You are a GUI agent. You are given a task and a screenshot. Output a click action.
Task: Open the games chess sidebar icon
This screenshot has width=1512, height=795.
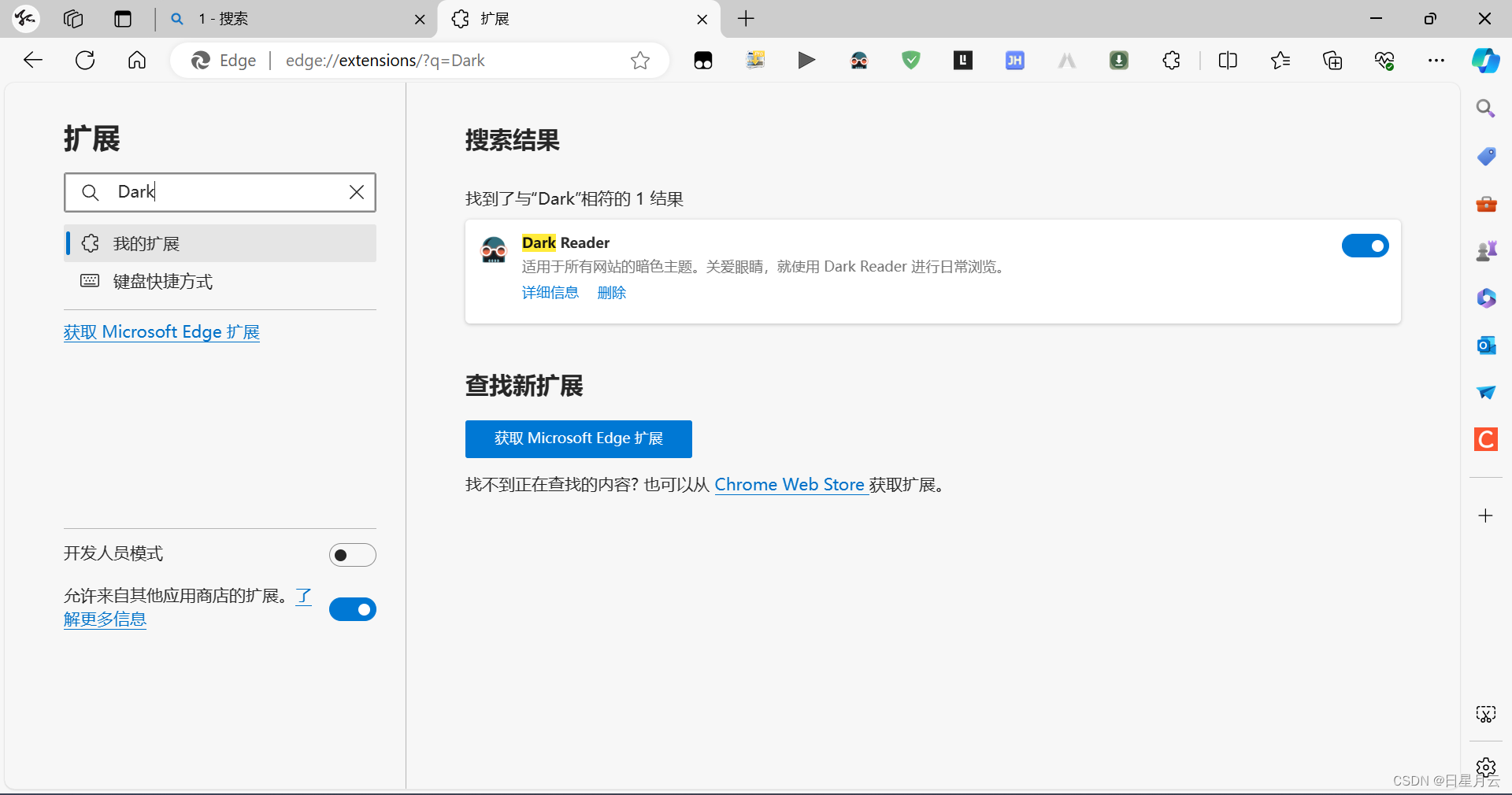1486,250
